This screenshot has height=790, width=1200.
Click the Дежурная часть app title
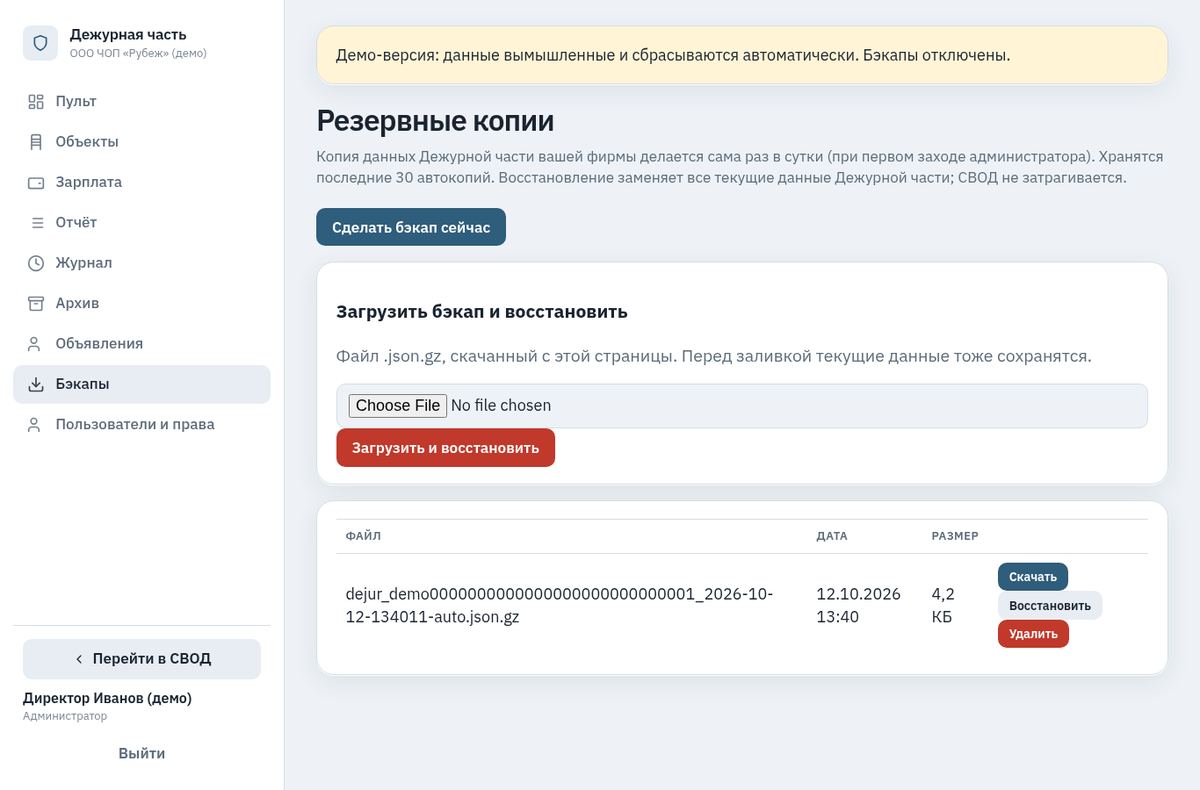click(128, 34)
